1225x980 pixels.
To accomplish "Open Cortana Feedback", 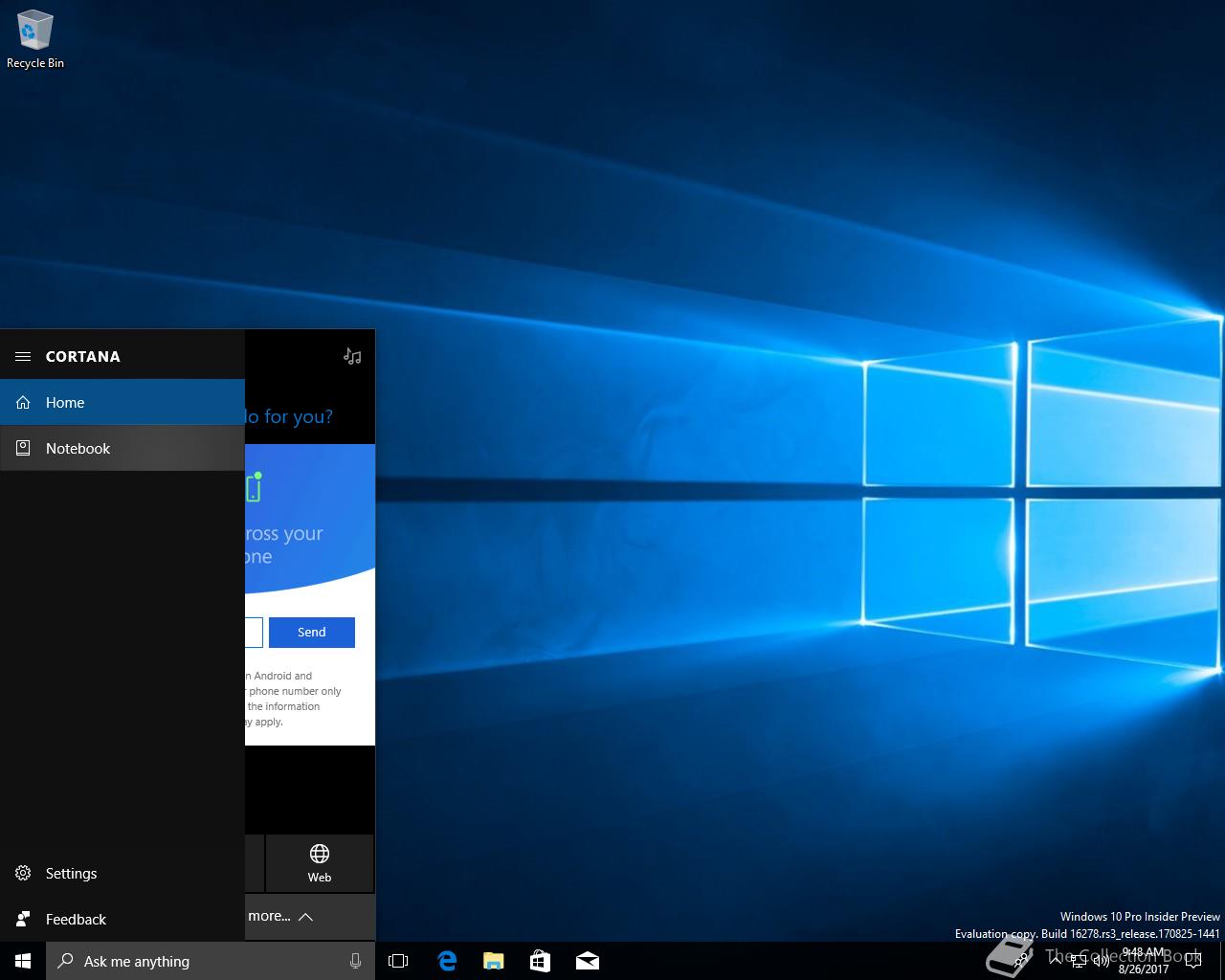I will point(122,919).
